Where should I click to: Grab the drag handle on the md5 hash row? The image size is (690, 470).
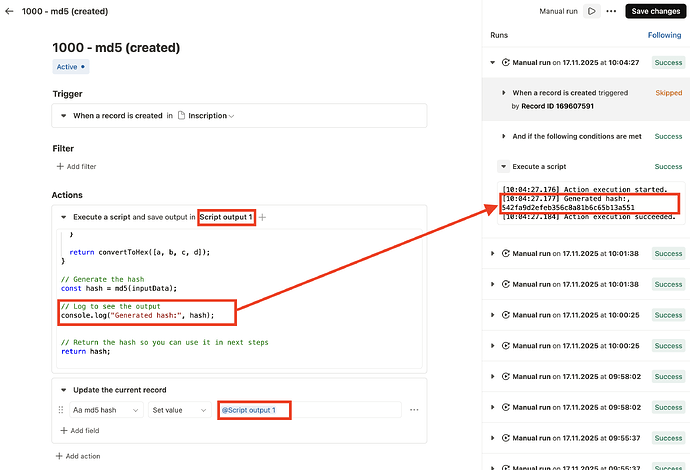pos(63,410)
